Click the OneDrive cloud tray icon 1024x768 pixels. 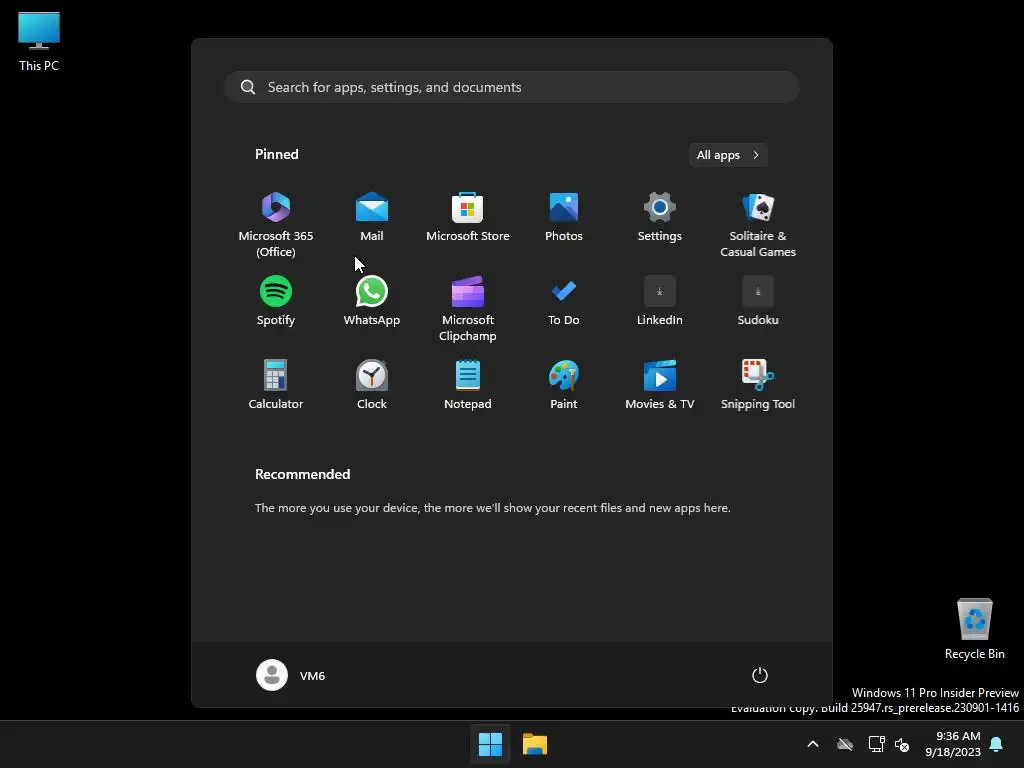click(845, 744)
